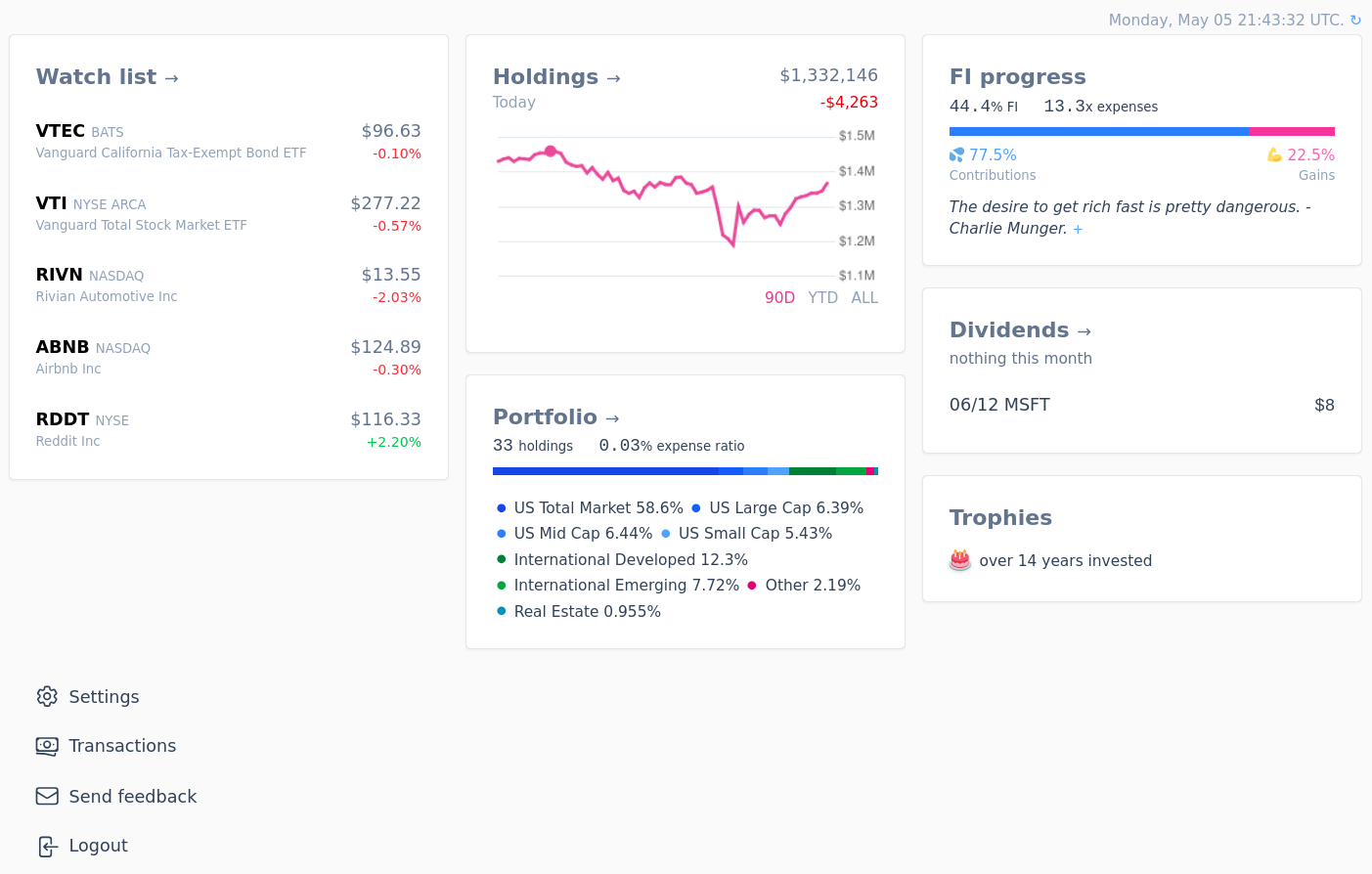Click the Settings gear icon
The width and height of the screenshot is (1372, 874).
click(x=47, y=696)
